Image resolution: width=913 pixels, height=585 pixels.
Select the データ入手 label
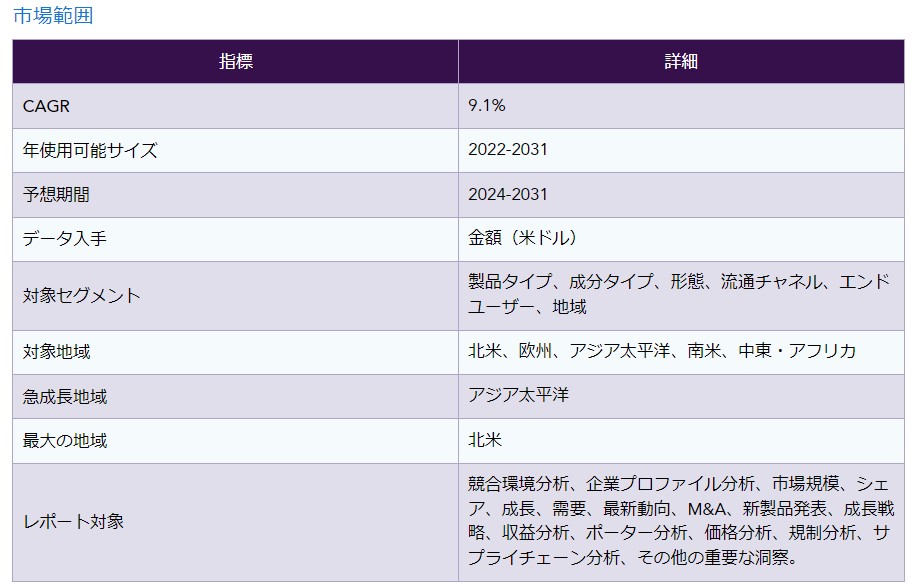click(65, 239)
